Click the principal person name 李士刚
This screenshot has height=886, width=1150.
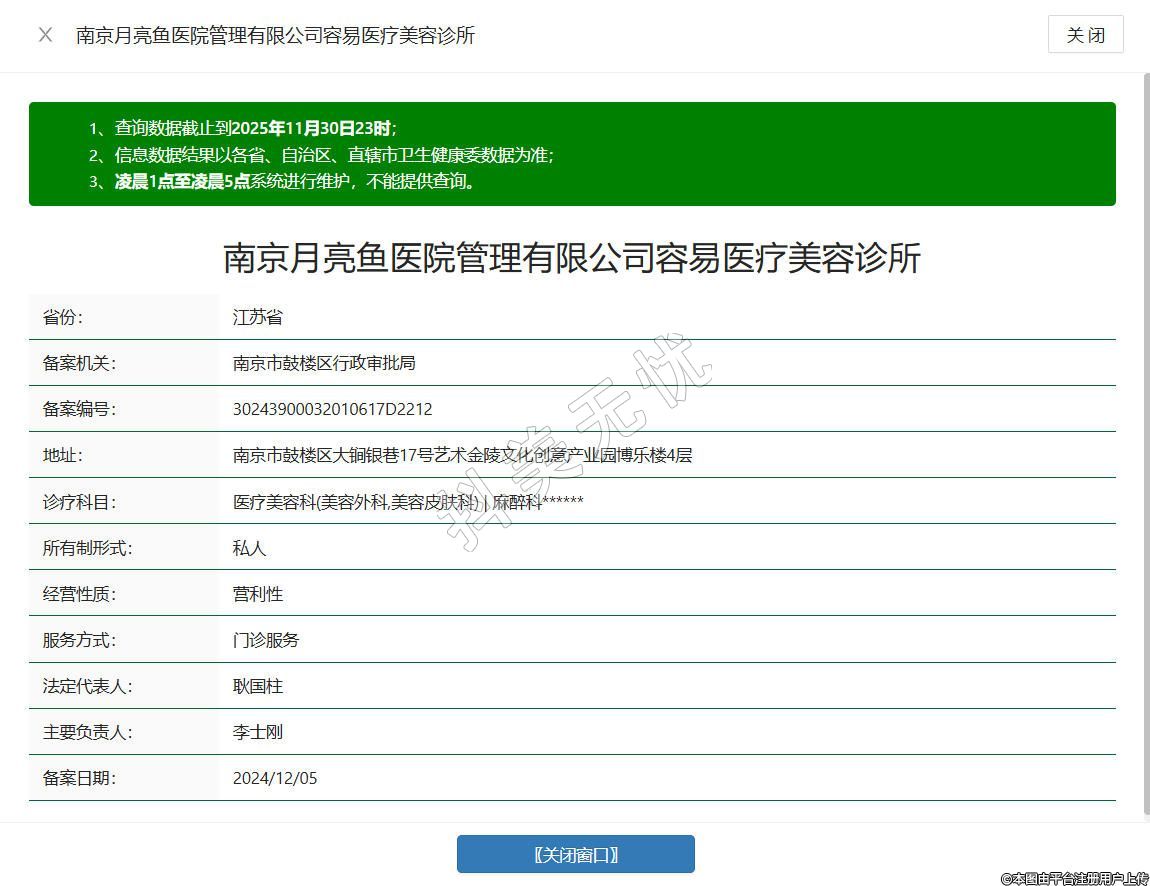click(258, 732)
